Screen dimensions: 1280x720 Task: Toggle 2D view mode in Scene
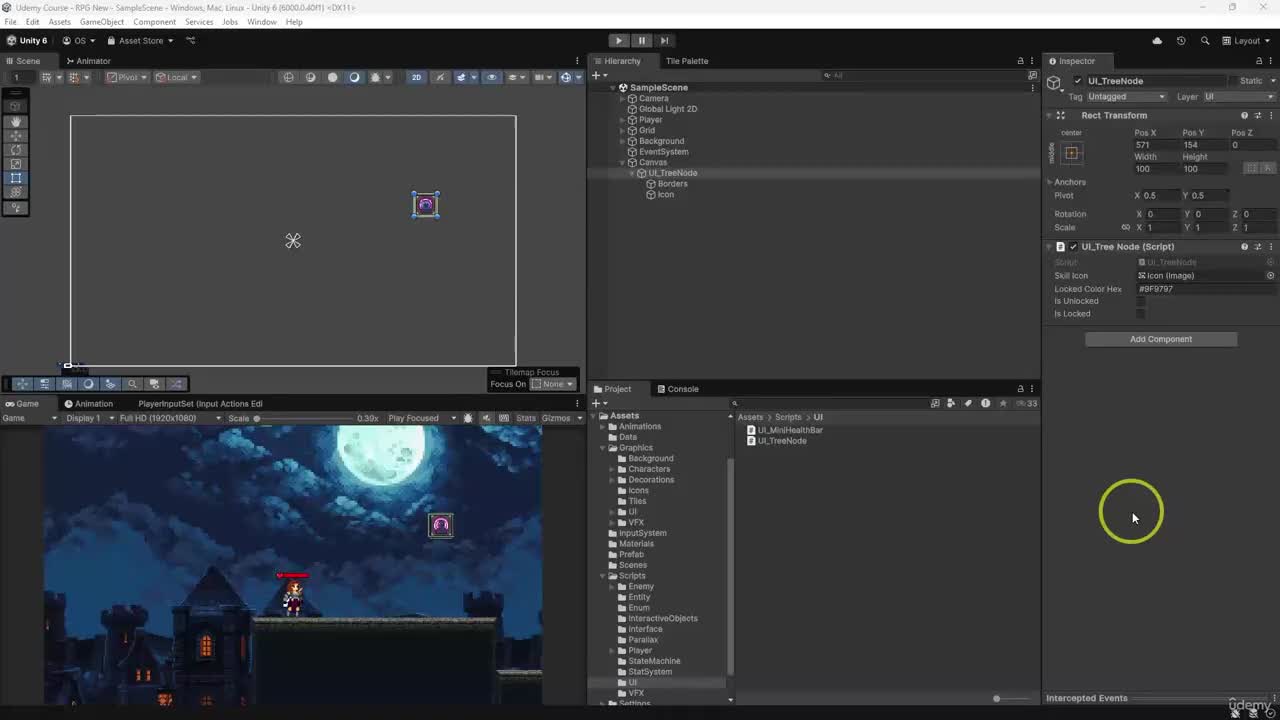click(416, 77)
